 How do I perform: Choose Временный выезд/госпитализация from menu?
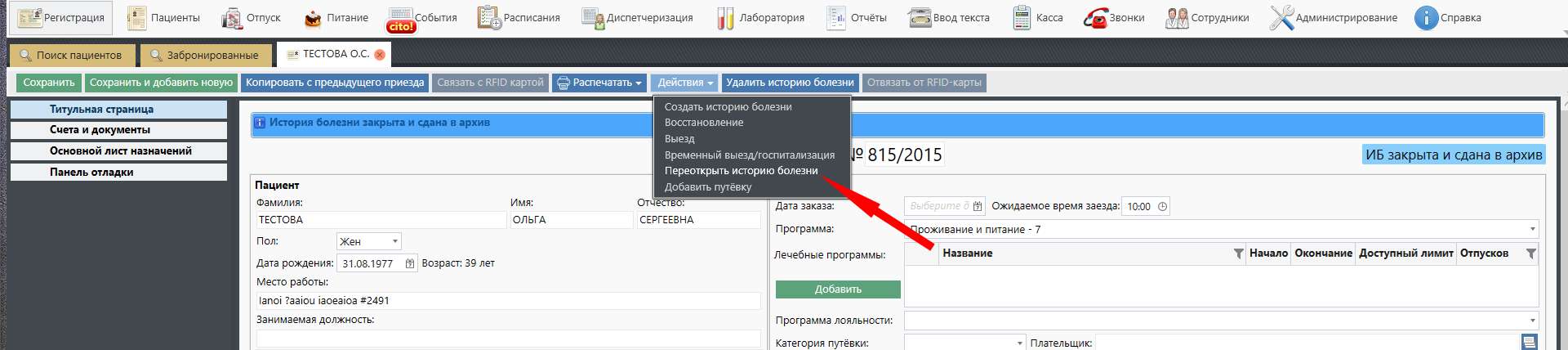(749, 155)
